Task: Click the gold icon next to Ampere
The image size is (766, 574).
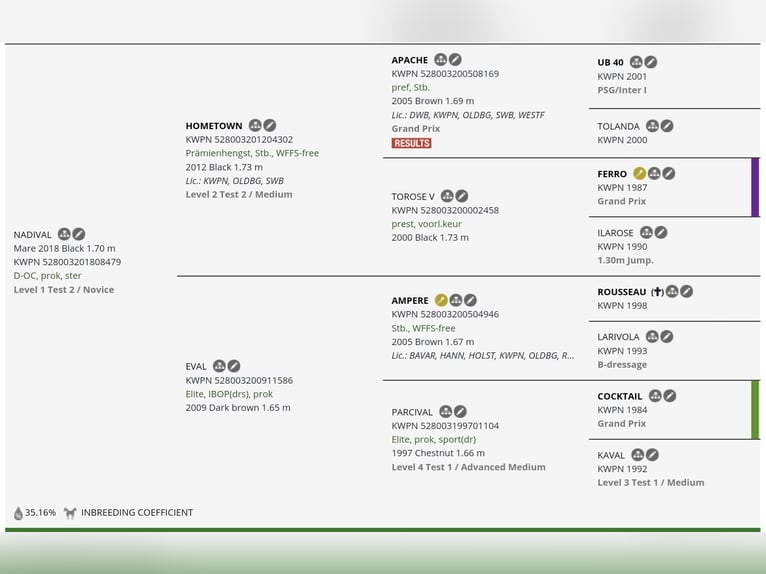Action: [x=441, y=300]
